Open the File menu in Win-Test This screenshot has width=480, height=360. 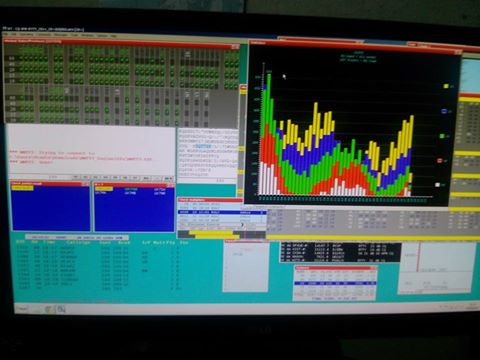tap(5, 35)
